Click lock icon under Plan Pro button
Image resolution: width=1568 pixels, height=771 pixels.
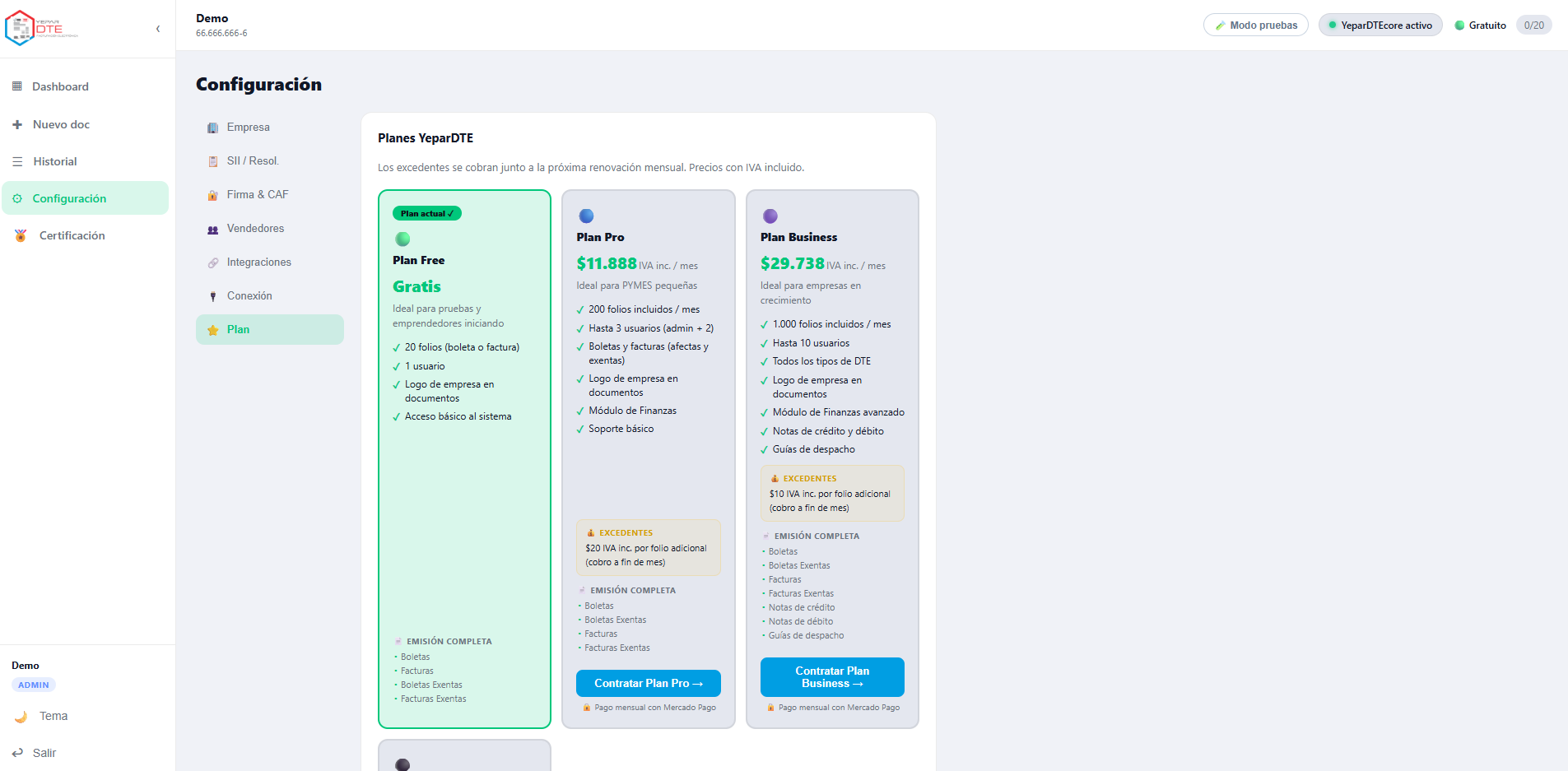(587, 708)
